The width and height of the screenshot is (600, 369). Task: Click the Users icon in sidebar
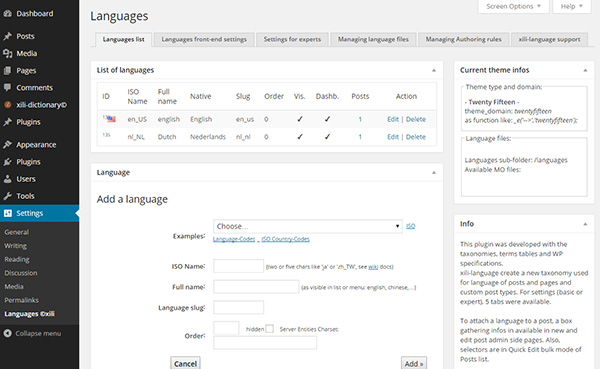point(7,179)
